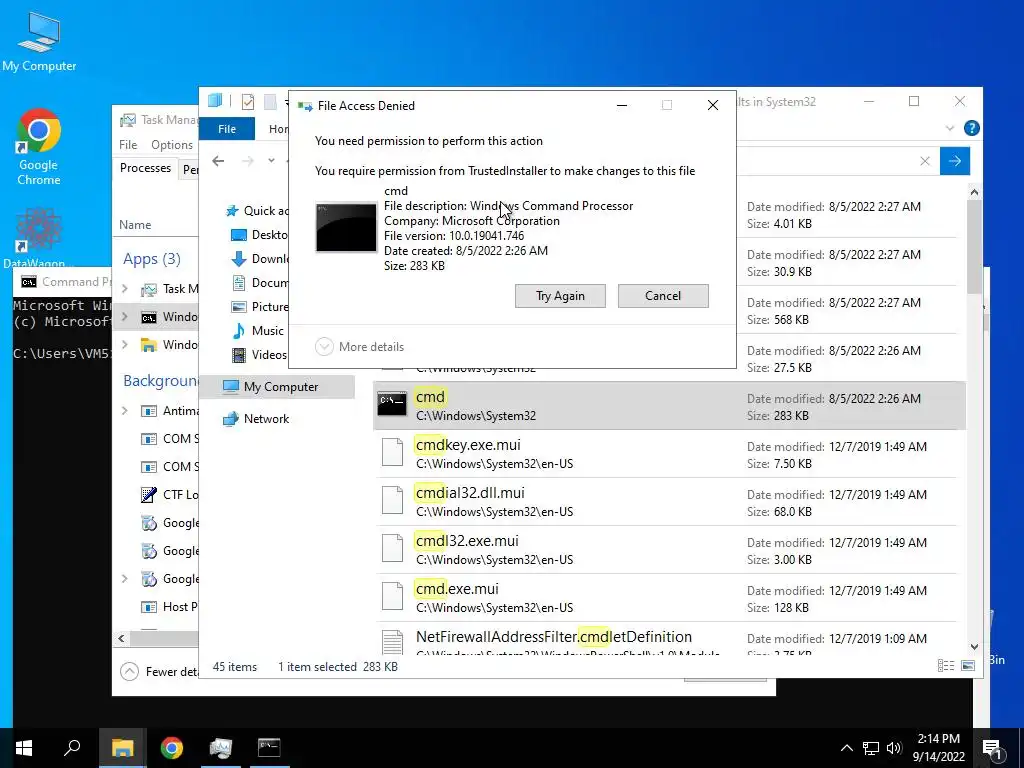This screenshot has height=768, width=1024.
Task: Click the blue search arrow button
Action: (955, 161)
